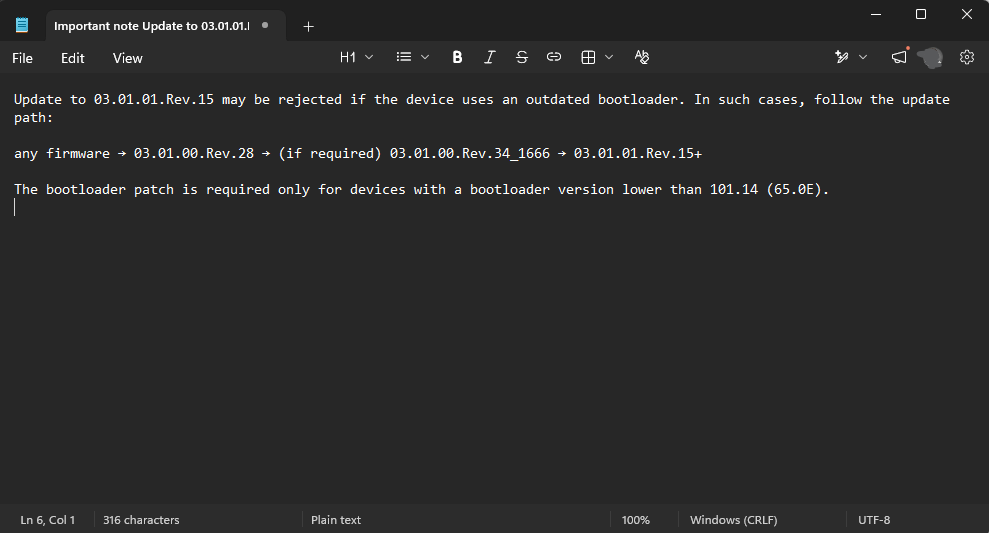Viewport: 989px width, 533px height.
Task: Click the text '03.01.00.Rev.28'
Action: [x=194, y=153]
